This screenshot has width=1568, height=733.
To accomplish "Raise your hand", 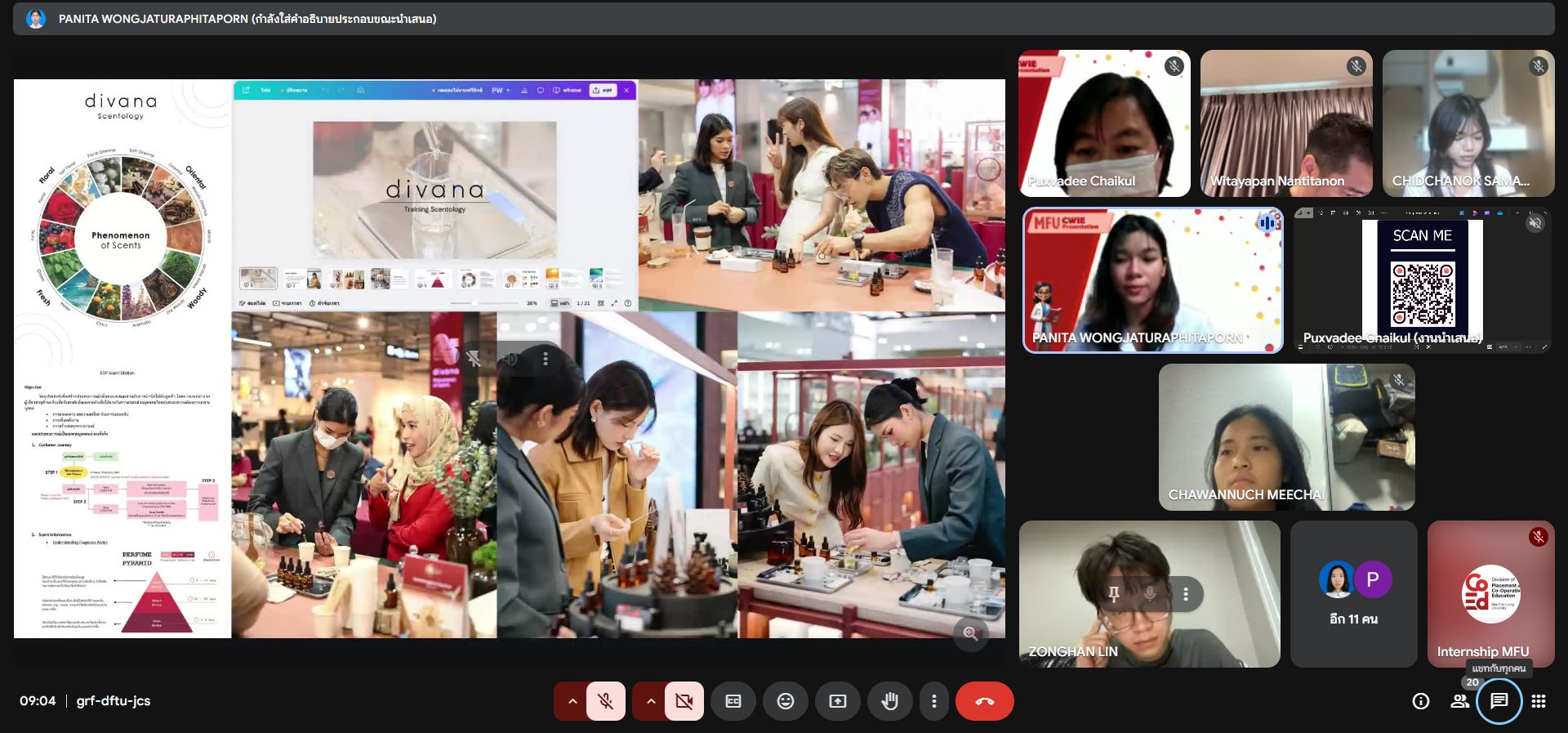I will coord(890,701).
